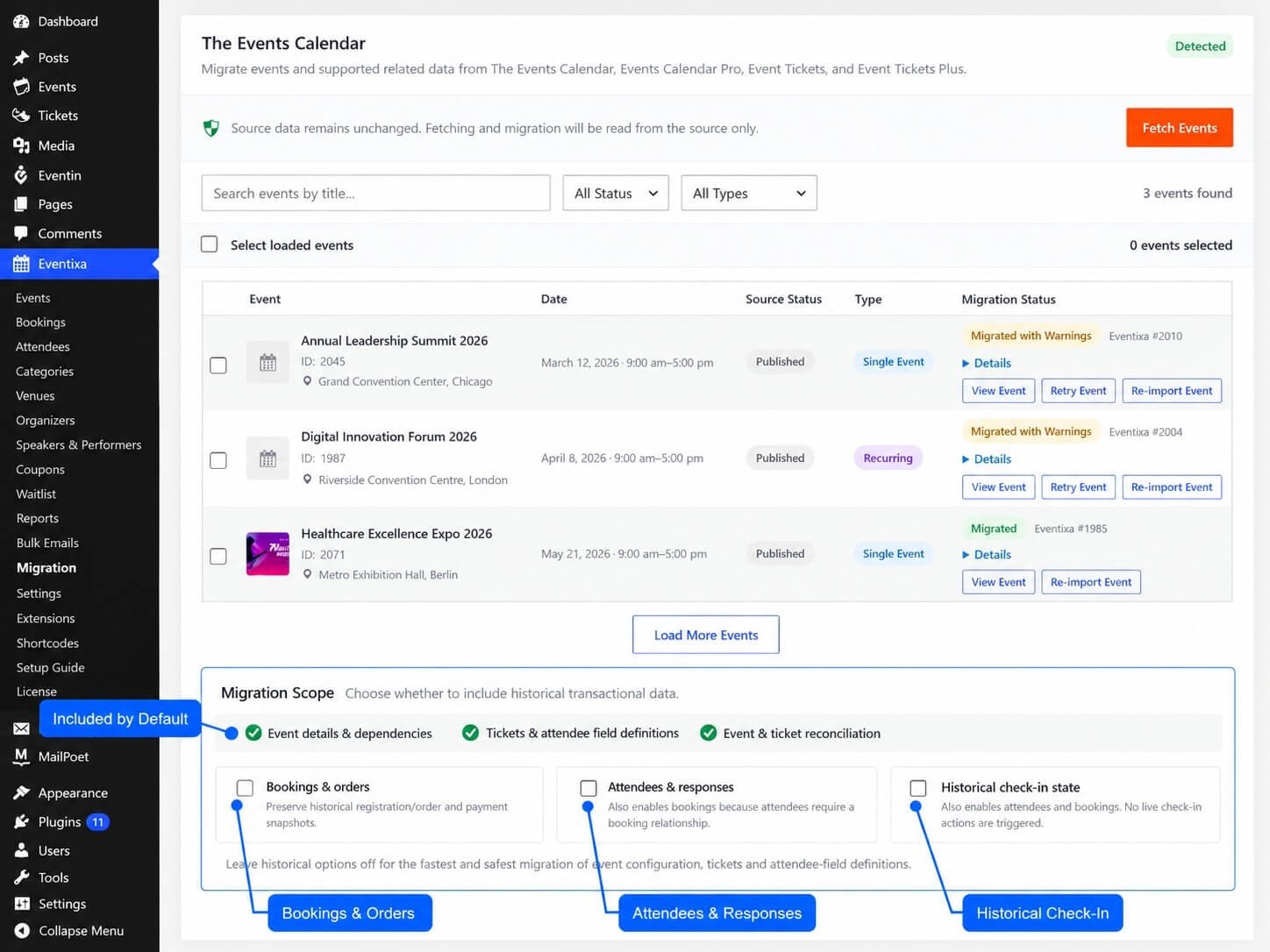
Task: Enable the Historical check-in state checkbox
Action: [x=918, y=788]
